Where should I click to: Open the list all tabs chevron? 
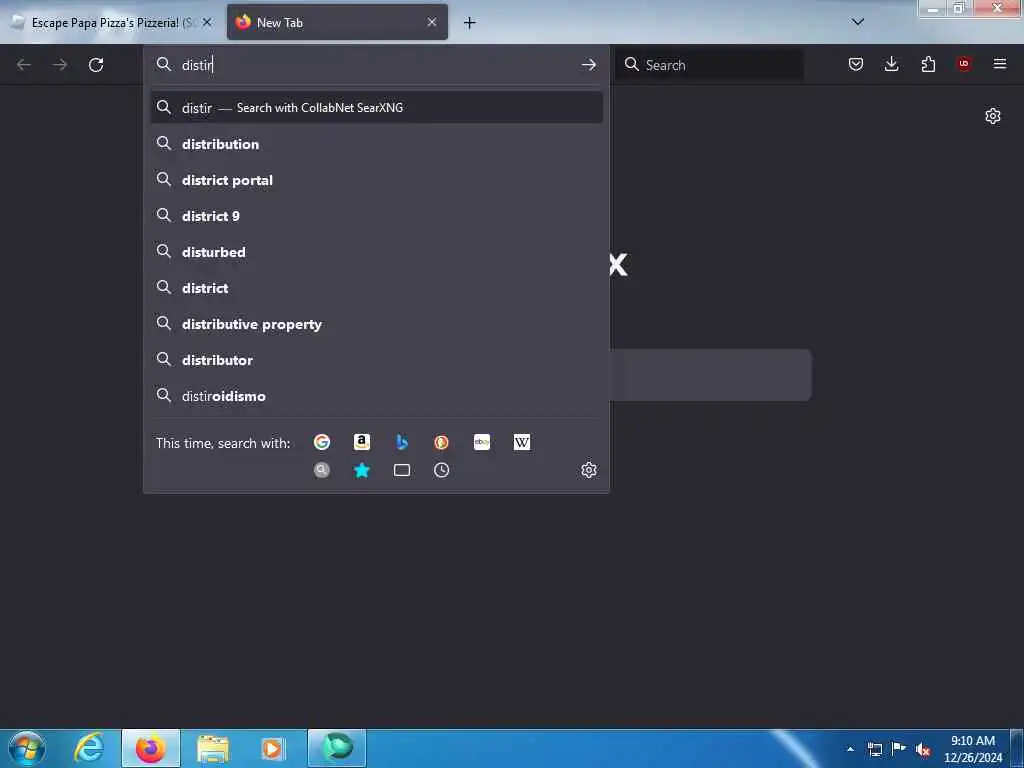857,22
